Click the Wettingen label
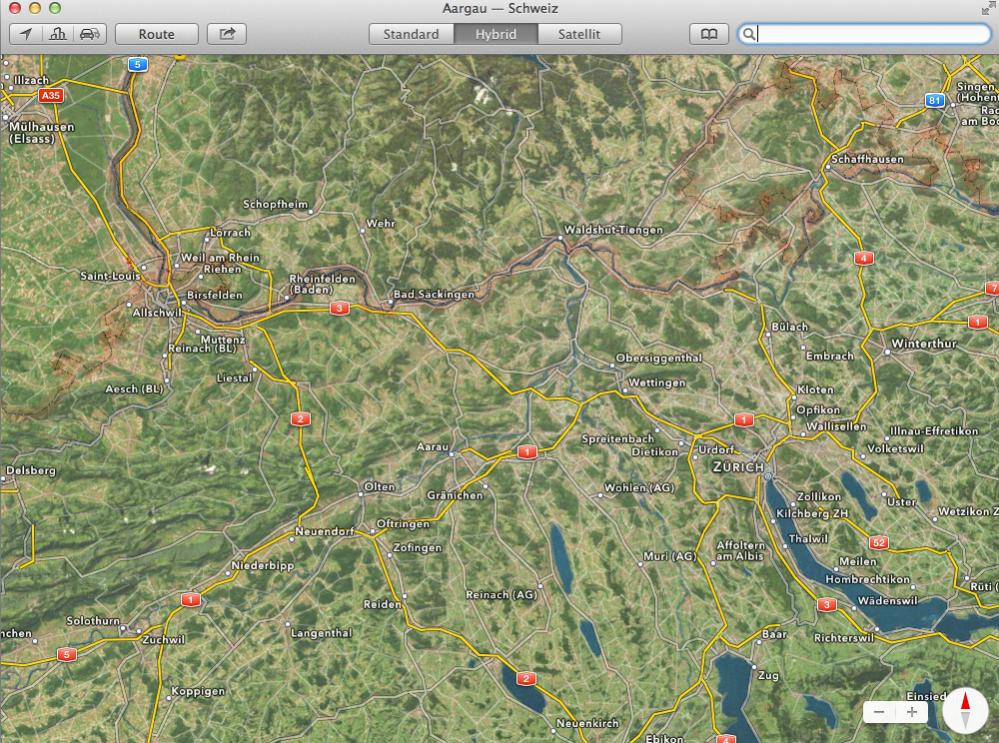Viewport: 999px width, 743px height. 657,382
